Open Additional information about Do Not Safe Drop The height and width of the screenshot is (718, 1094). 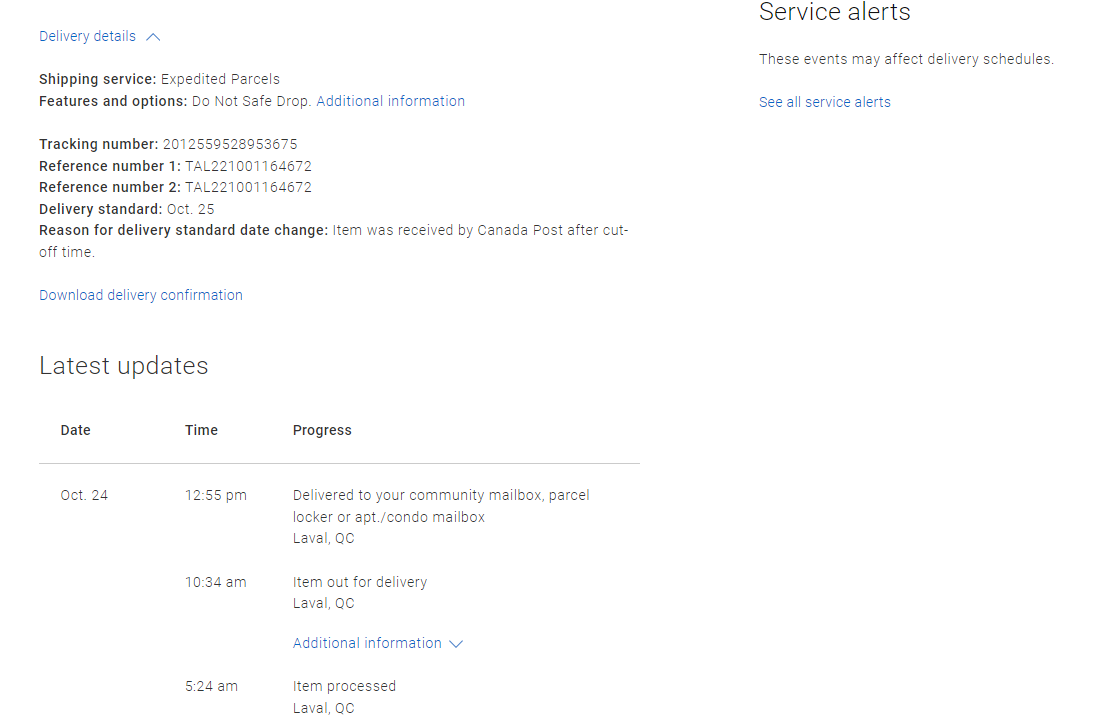click(x=390, y=101)
